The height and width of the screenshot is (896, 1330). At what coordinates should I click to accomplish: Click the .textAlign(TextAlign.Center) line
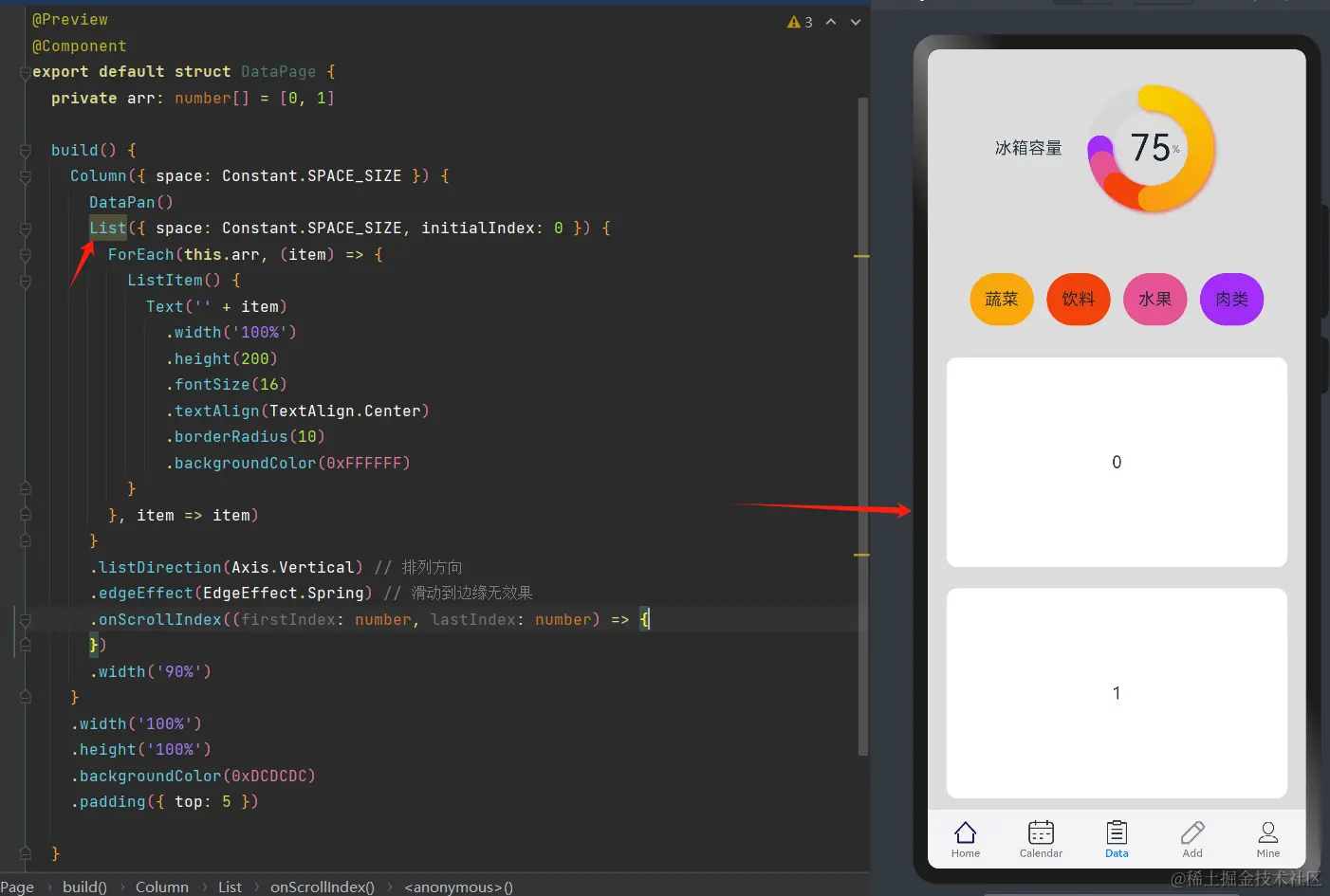tap(297, 411)
